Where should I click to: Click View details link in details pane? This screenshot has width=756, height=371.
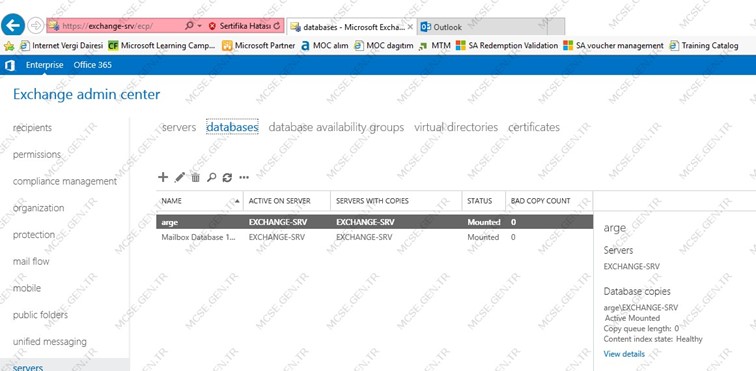tap(624, 354)
